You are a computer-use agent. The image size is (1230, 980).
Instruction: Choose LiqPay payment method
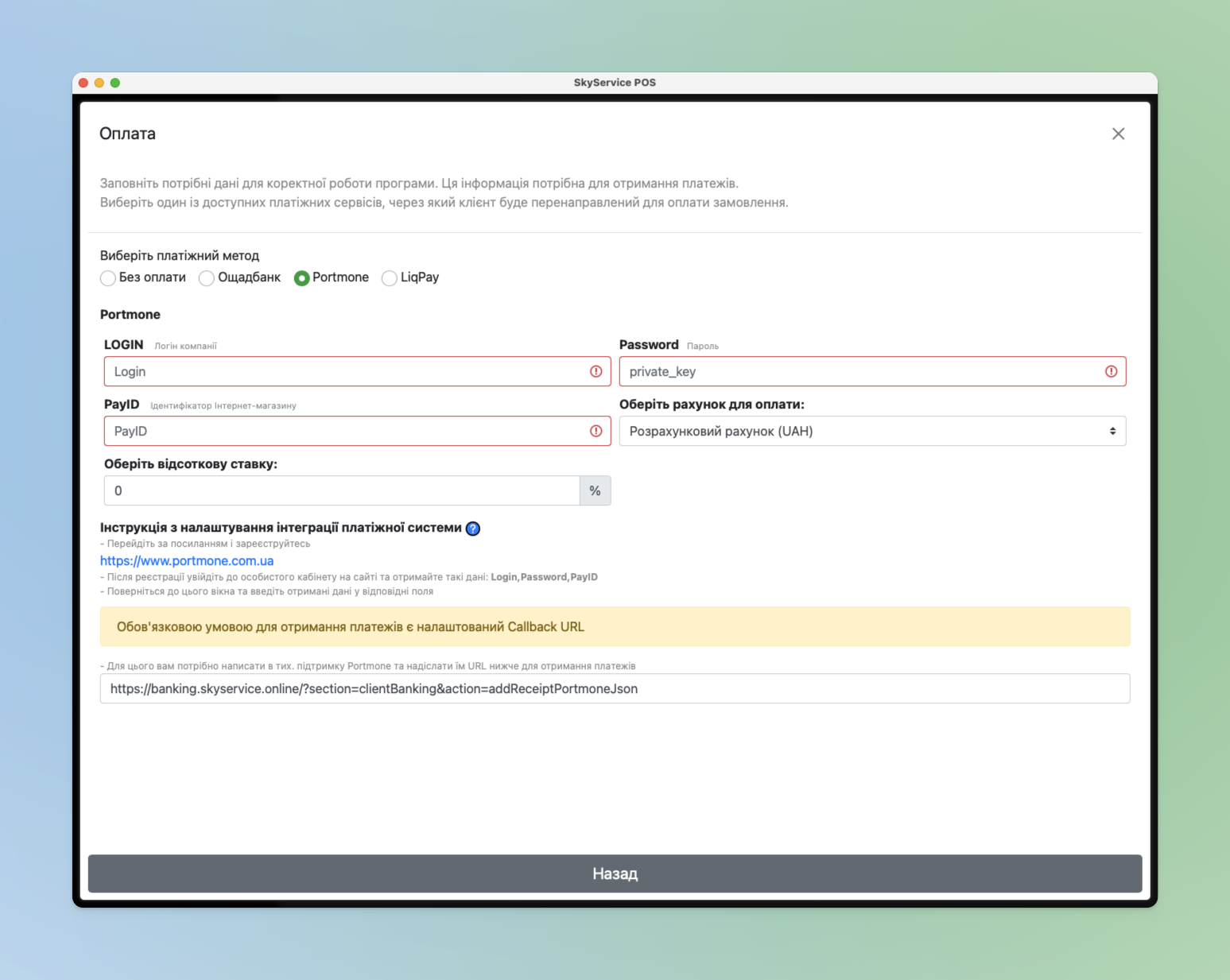[x=390, y=278]
